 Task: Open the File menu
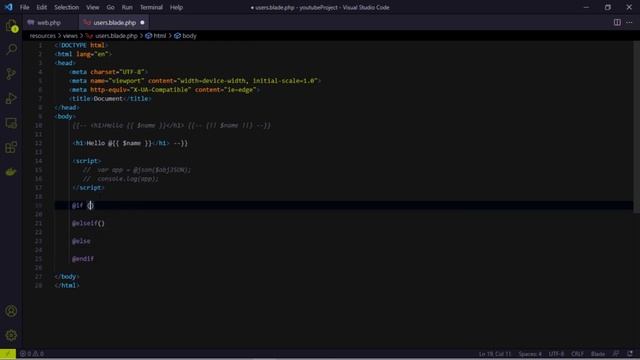tap(24, 7)
